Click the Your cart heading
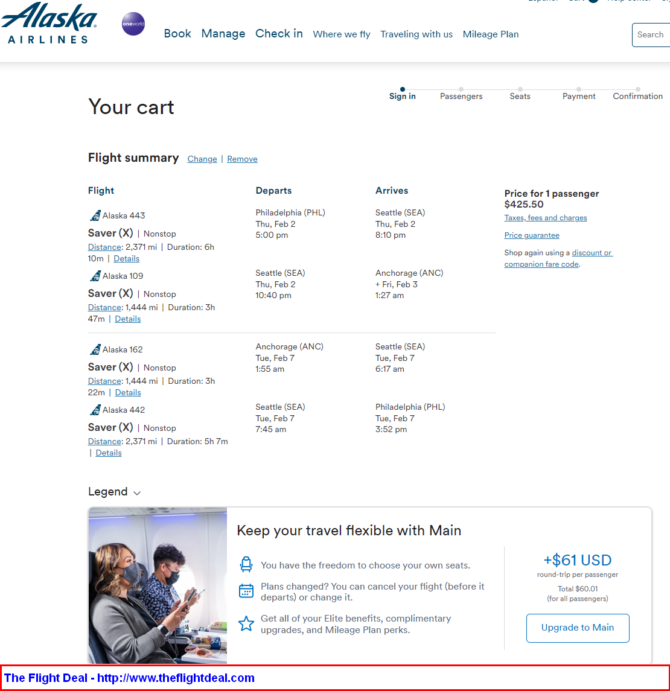This screenshot has width=670, height=691. pos(131,107)
